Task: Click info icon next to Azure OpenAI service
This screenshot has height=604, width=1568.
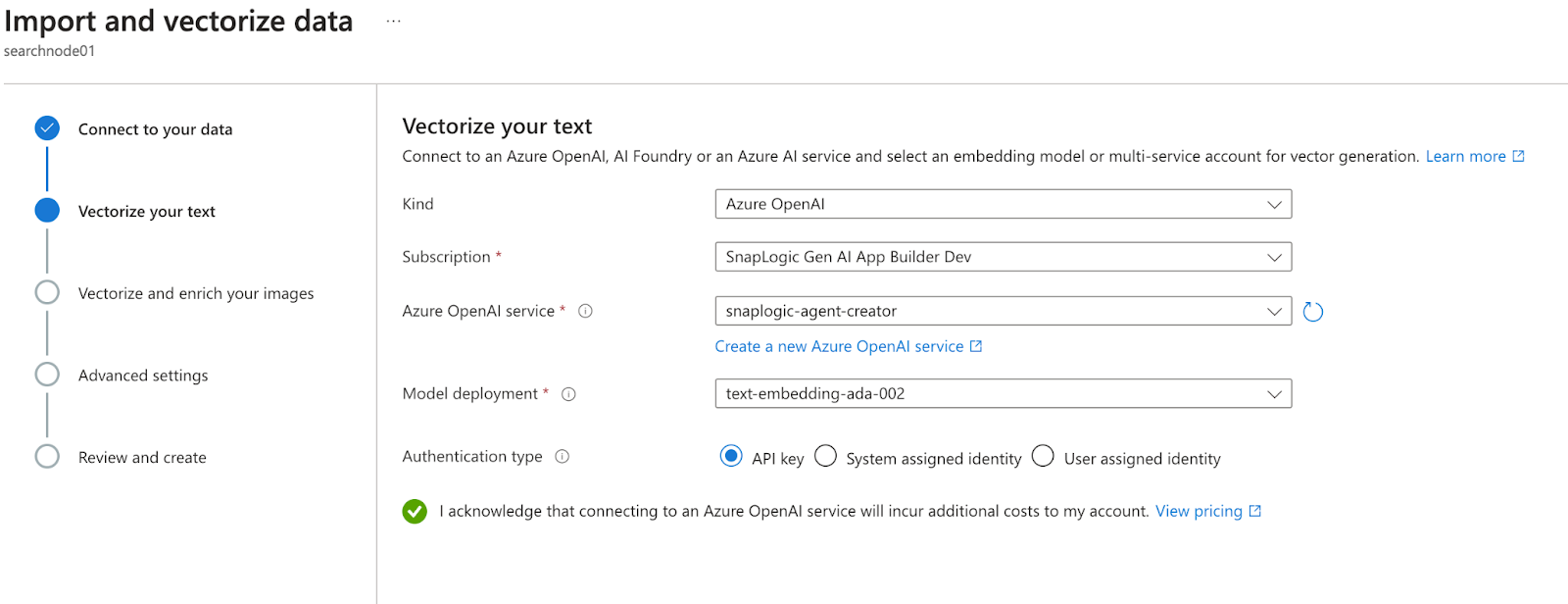Action: click(585, 311)
